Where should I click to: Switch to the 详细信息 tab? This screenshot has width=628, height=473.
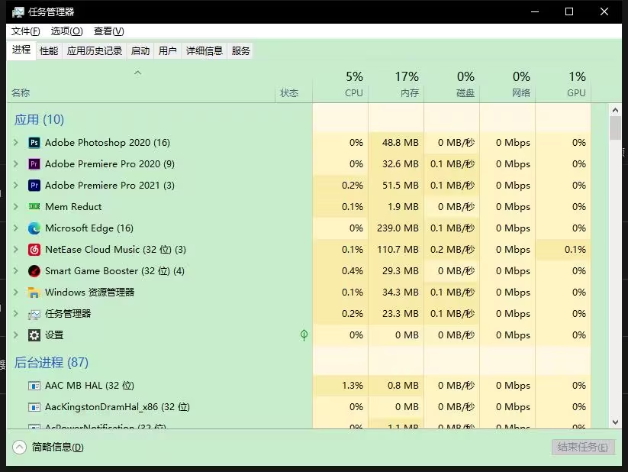[204, 51]
